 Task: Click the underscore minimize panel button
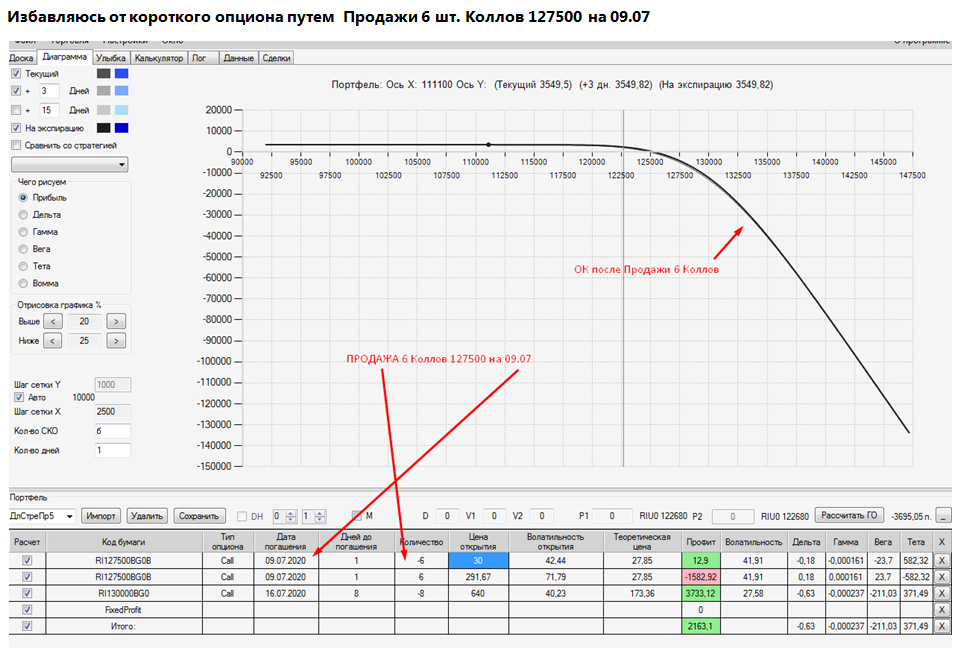pyautogui.click(x=943, y=516)
